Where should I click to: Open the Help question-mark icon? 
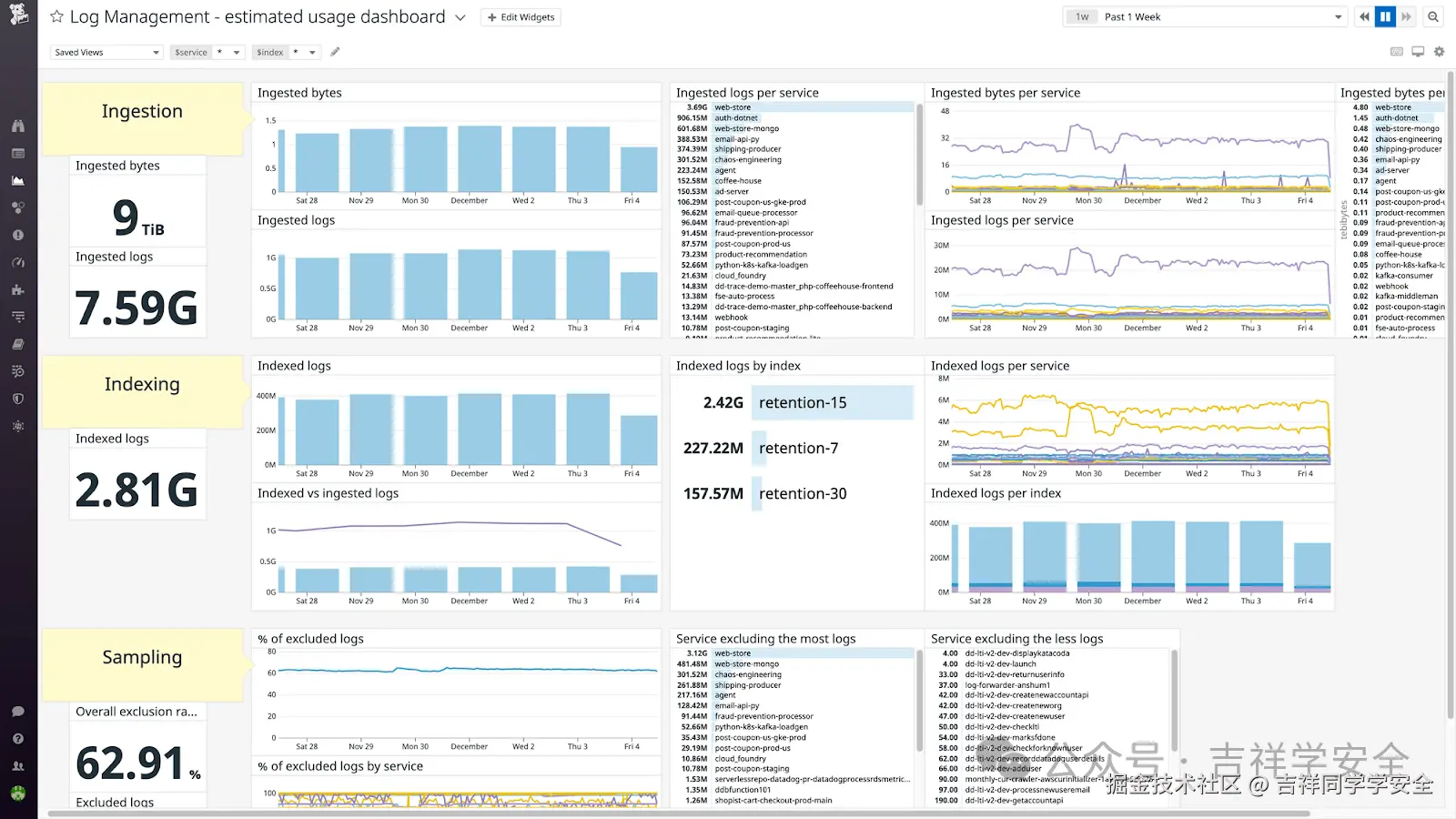(18, 739)
